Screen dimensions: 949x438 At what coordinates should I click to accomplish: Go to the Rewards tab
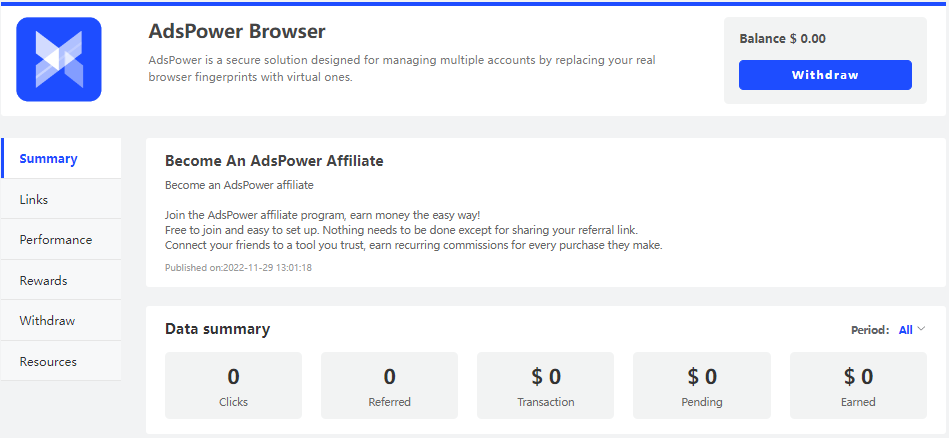coord(61,280)
